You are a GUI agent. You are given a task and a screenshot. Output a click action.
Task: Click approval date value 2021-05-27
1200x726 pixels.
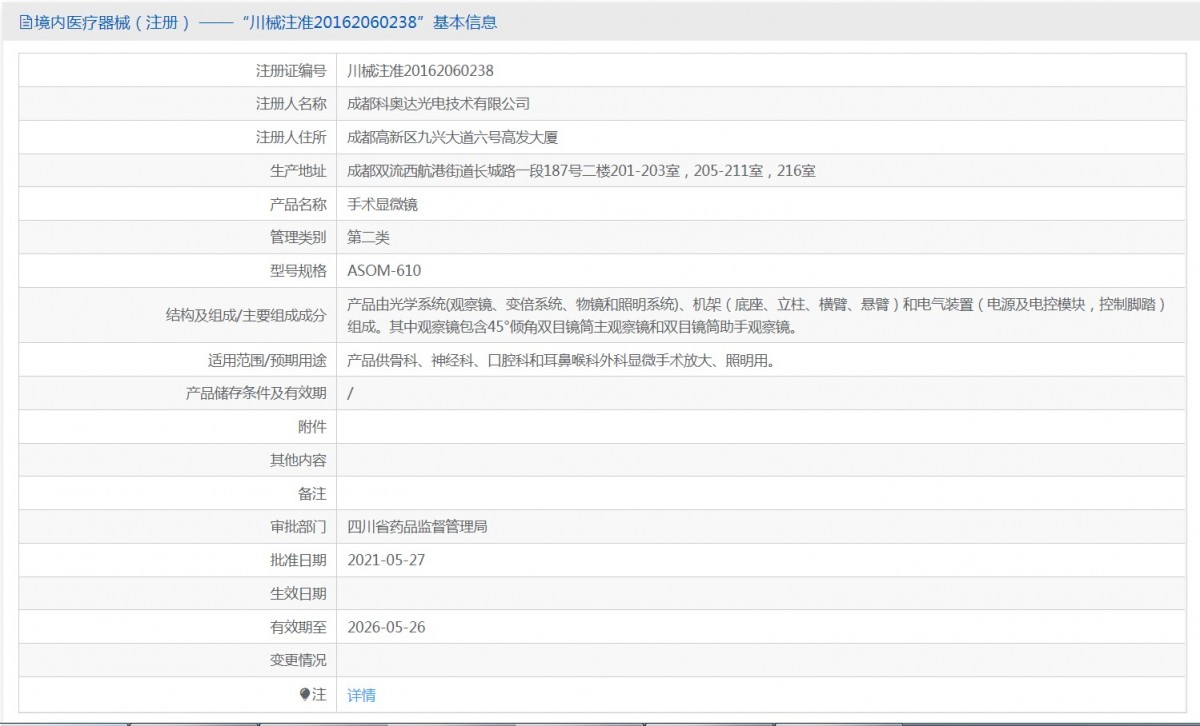pyautogui.click(x=386, y=560)
